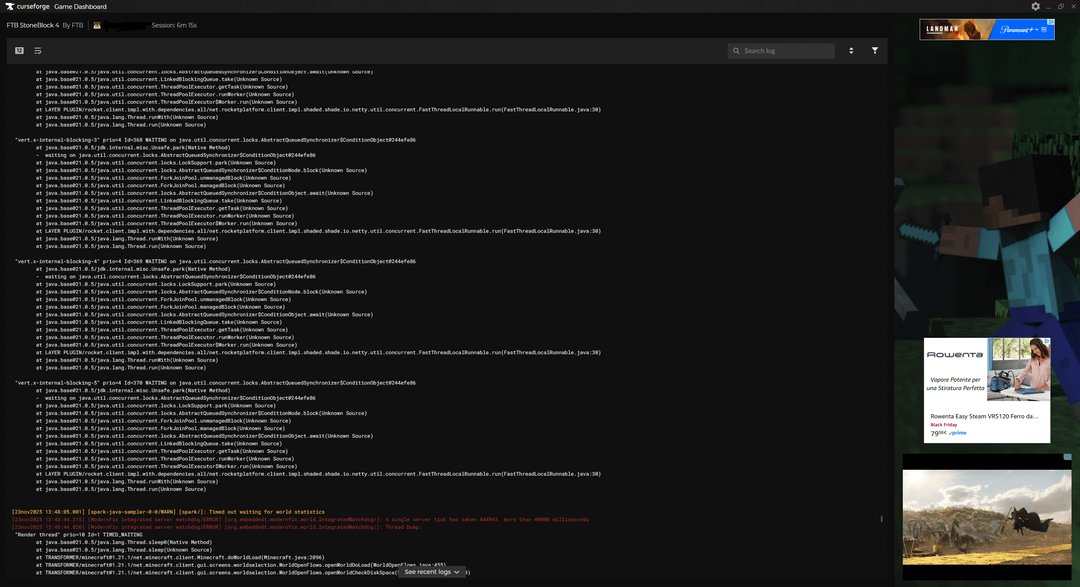The width and height of the screenshot is (1080, 587).
Task: Click the log view icon in toolbar
Action: point(20,50)
